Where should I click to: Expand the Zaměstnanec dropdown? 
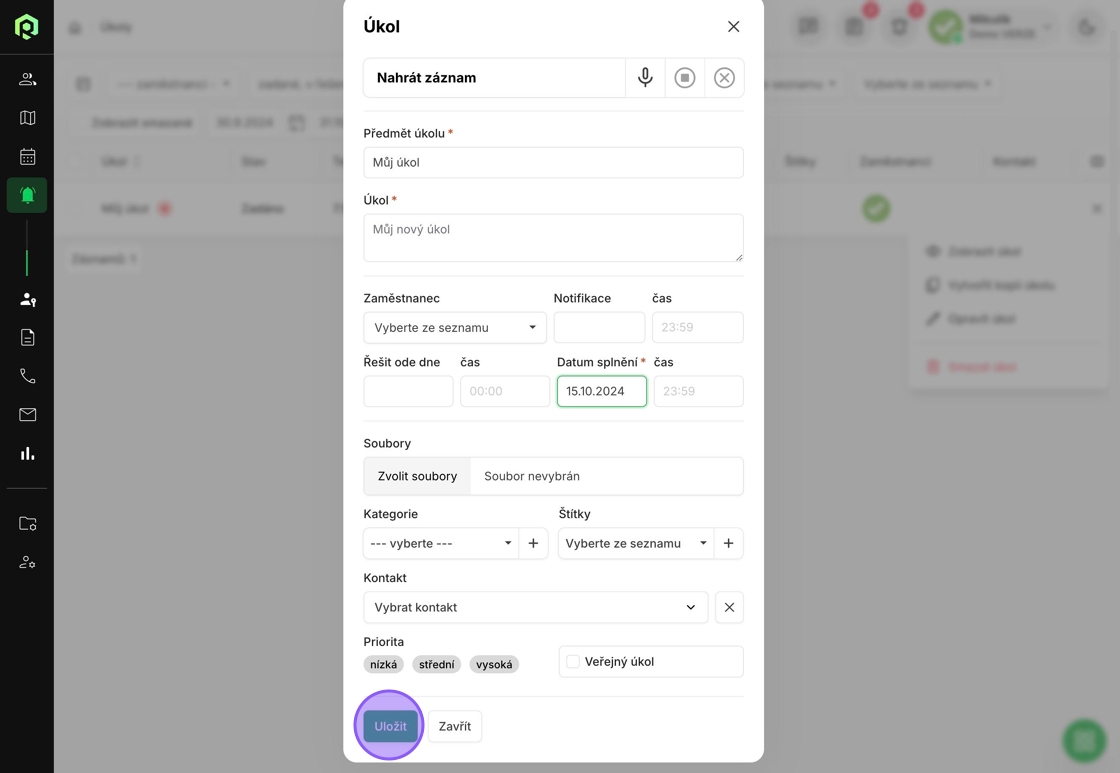click(x=455, y=327)
